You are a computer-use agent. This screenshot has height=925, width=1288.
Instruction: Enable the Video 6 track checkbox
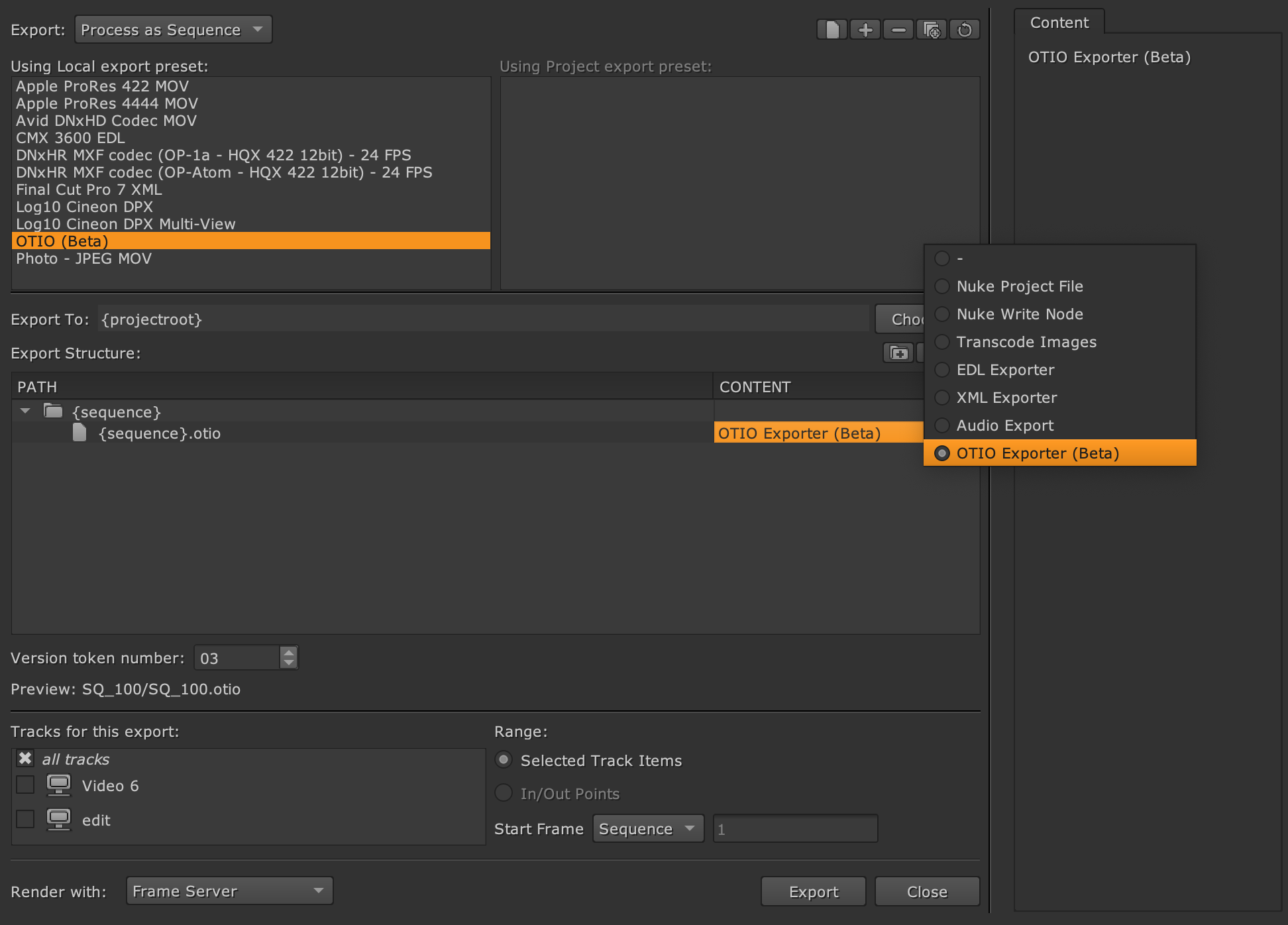click(25, 785)
